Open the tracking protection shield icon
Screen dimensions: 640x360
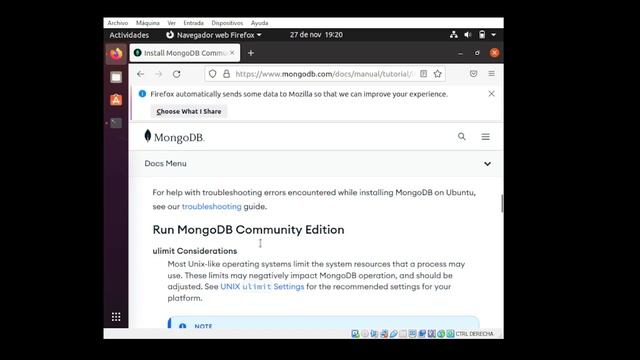coord(212,74)
